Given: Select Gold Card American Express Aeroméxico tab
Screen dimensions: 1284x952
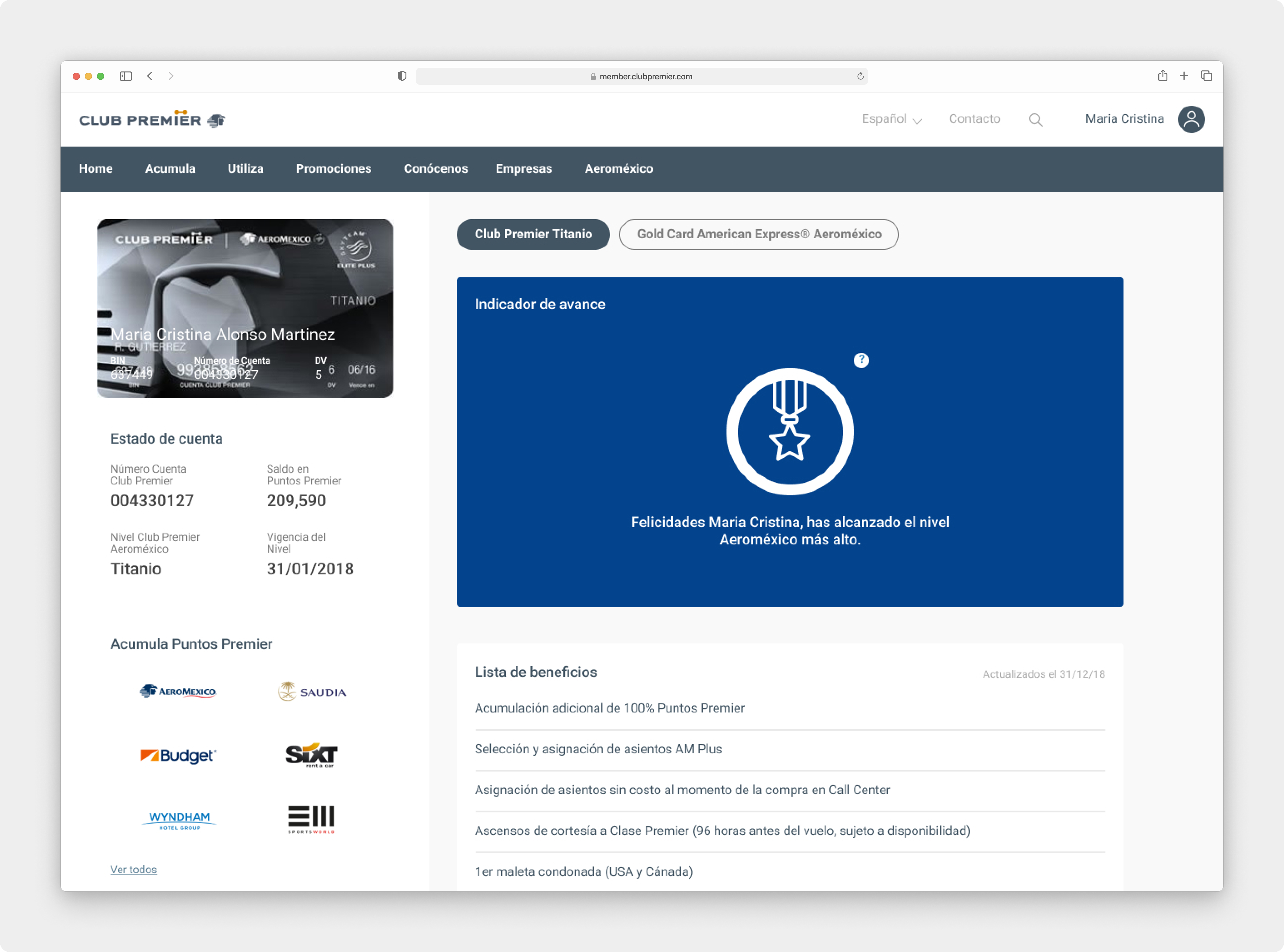Looking at the screenshot, I should (x=759, y=235).
